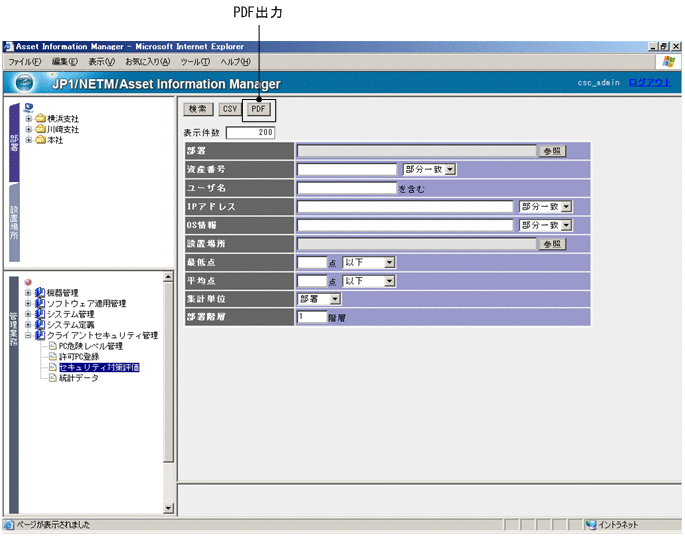
Task: Open the お気に入り menu
Action: [148, 62]
